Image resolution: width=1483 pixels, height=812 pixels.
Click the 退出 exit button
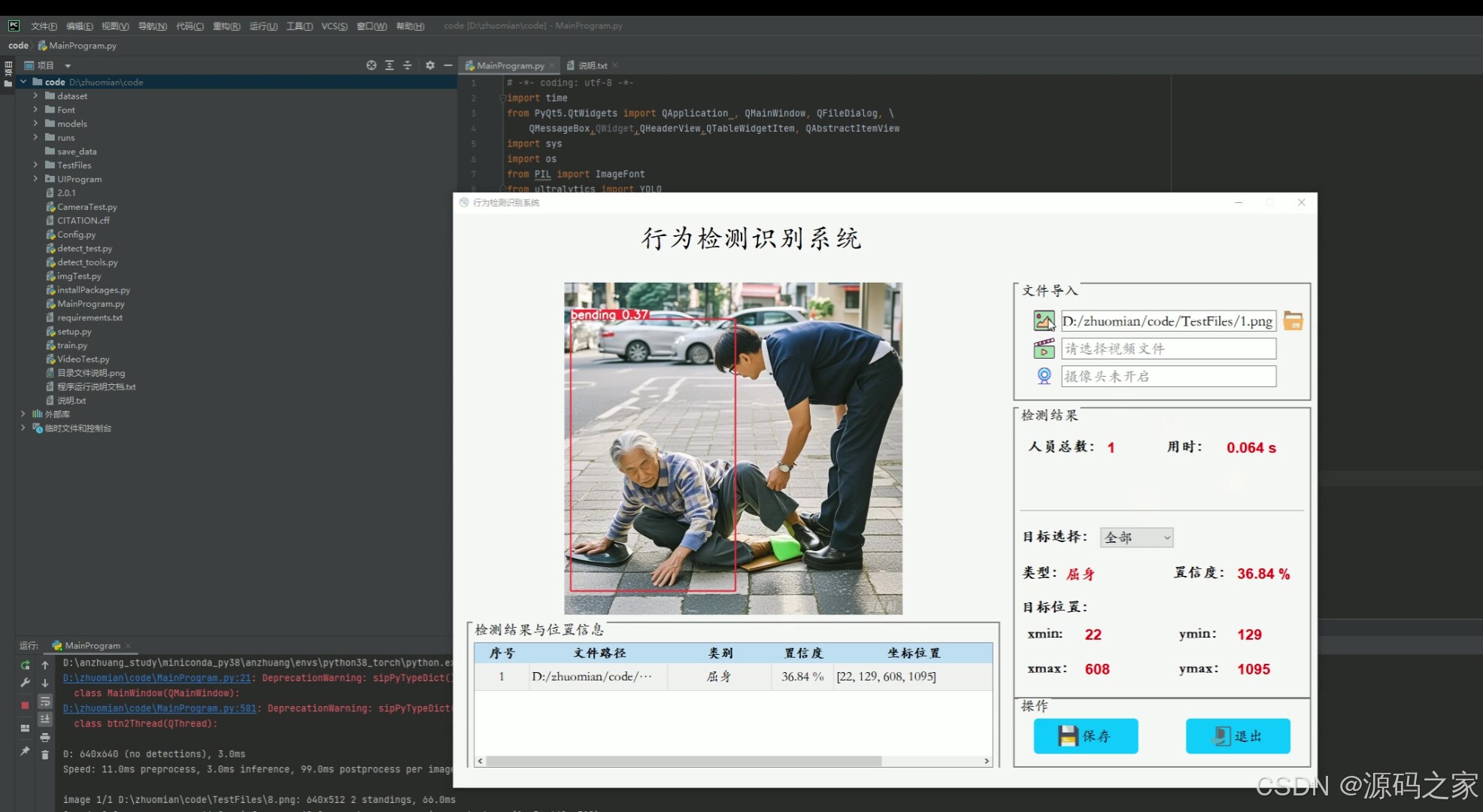point(1238,736)
